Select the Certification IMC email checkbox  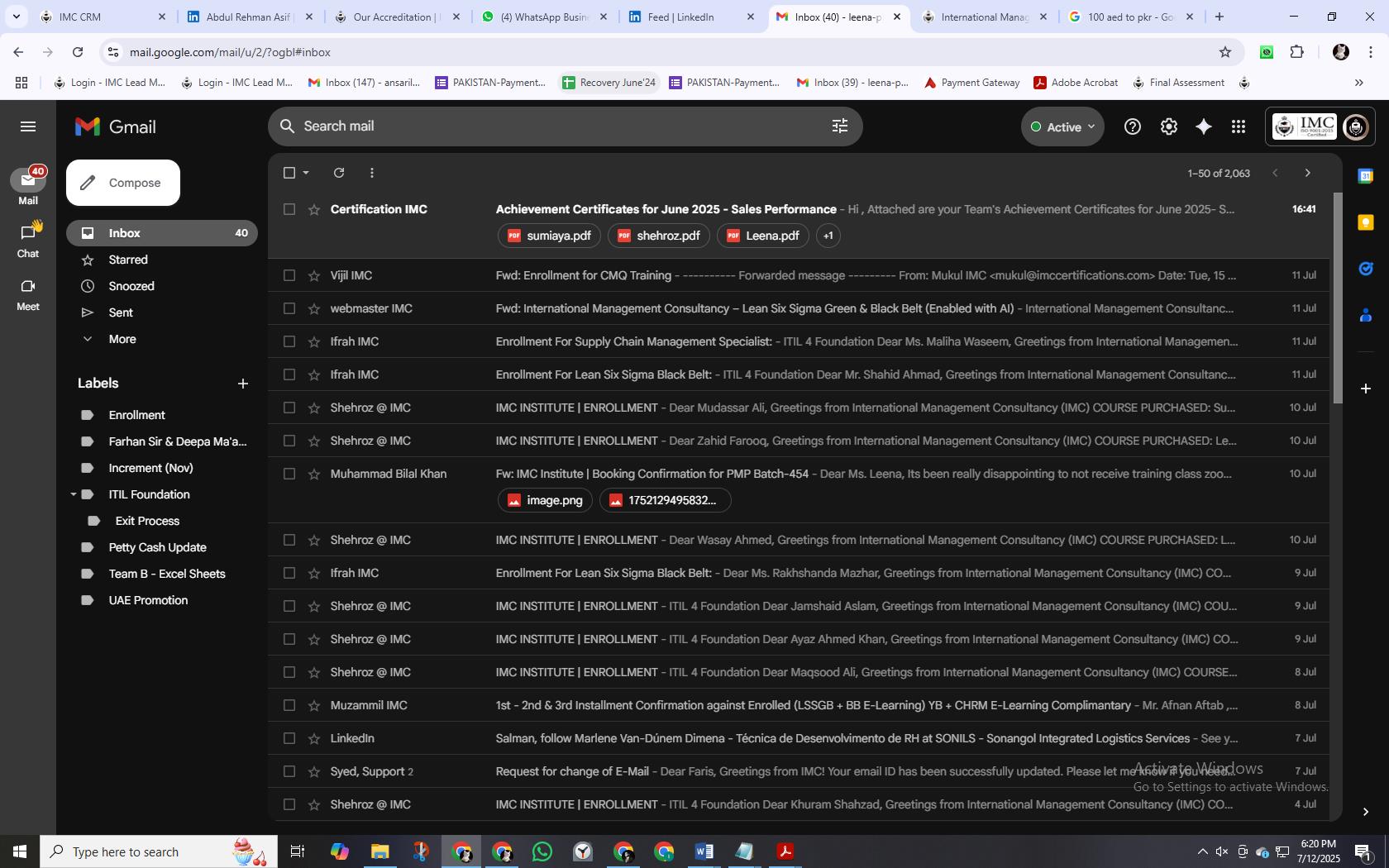click(289, 209)
